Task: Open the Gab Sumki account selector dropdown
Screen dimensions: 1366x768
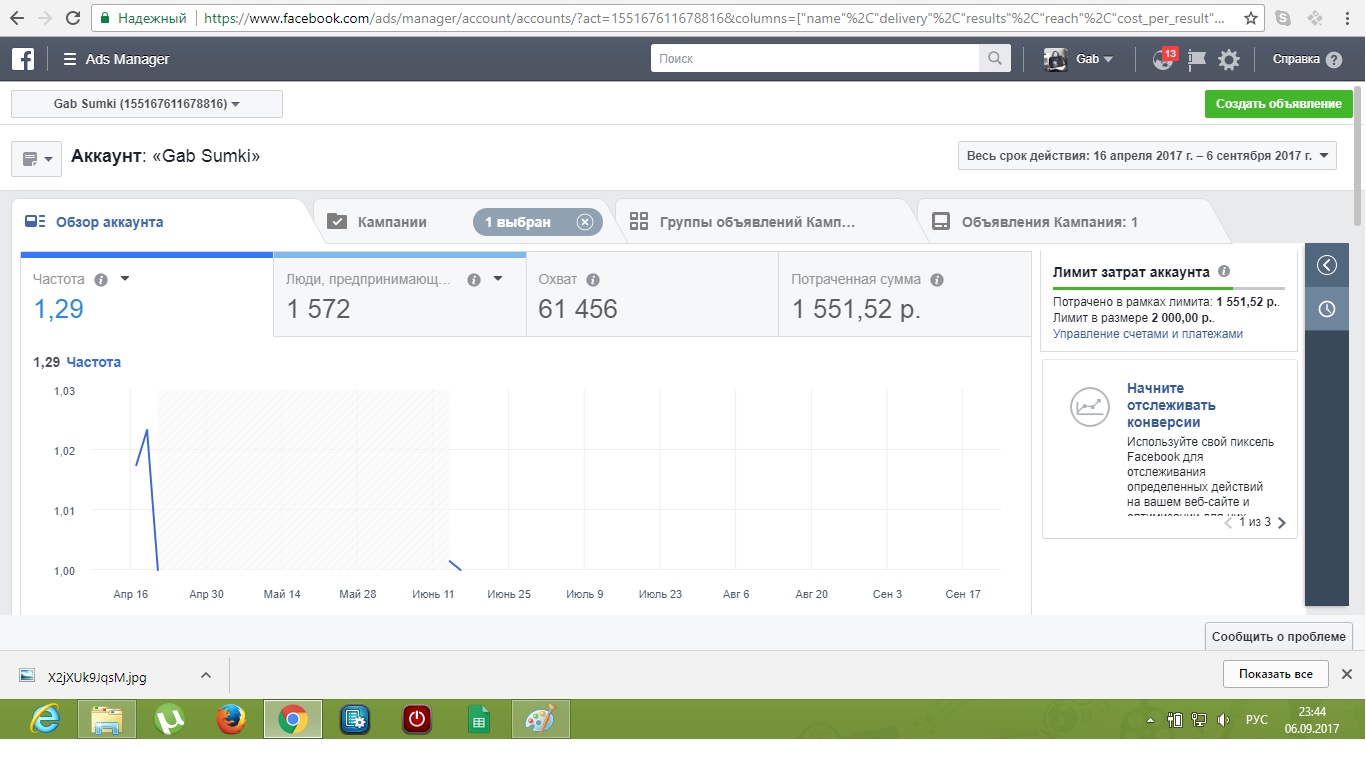Action: coord(147,104)
